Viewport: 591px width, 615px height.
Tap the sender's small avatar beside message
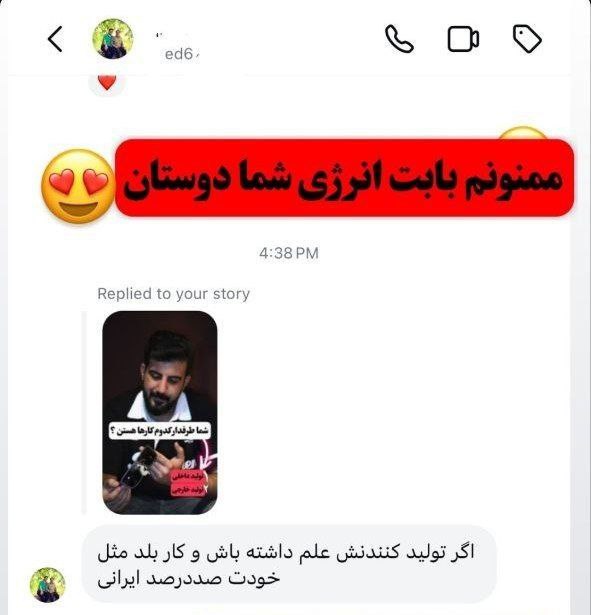[48, 584]
